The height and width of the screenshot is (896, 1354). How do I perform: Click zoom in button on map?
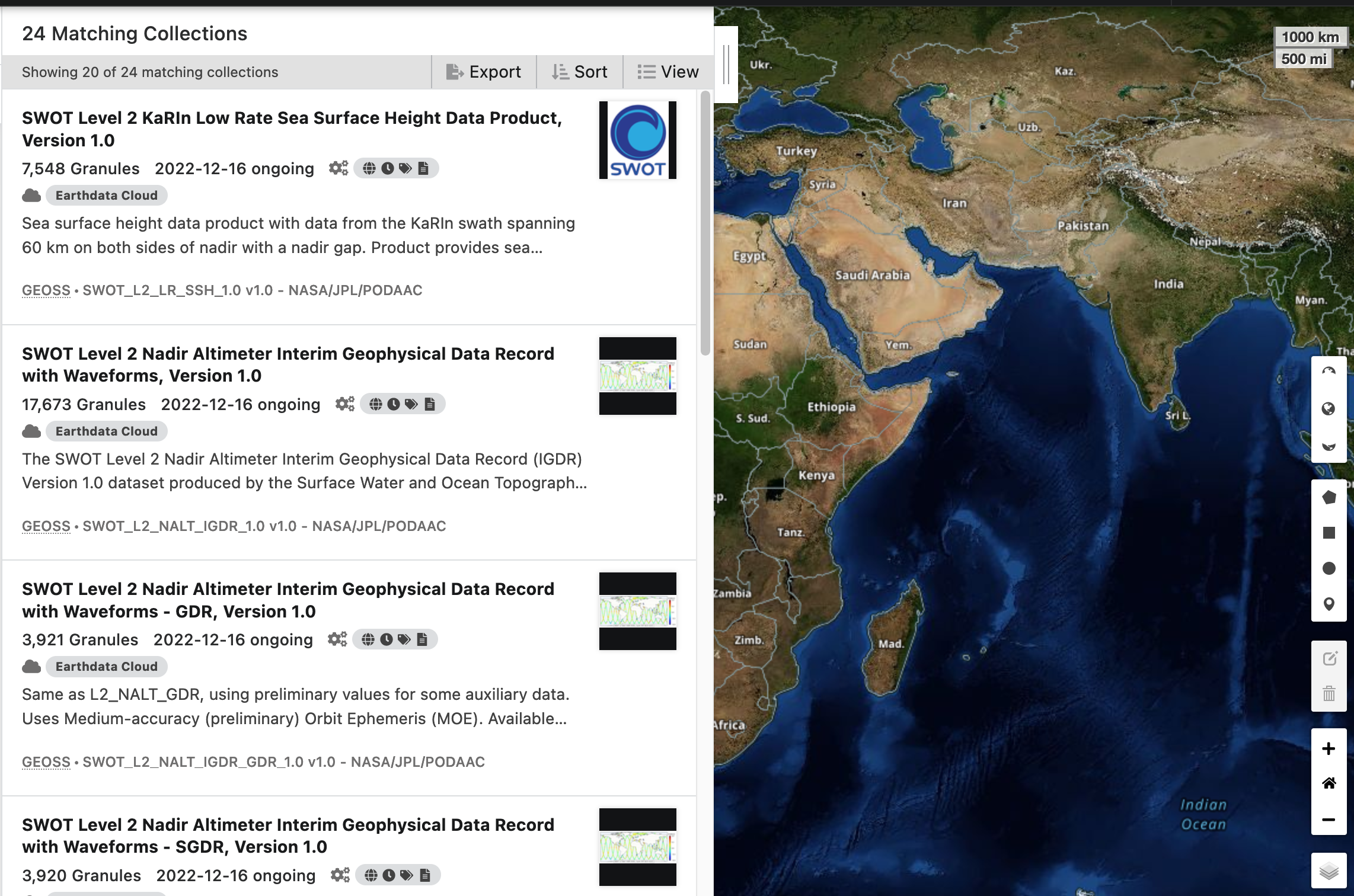[x=1328, y=749]
